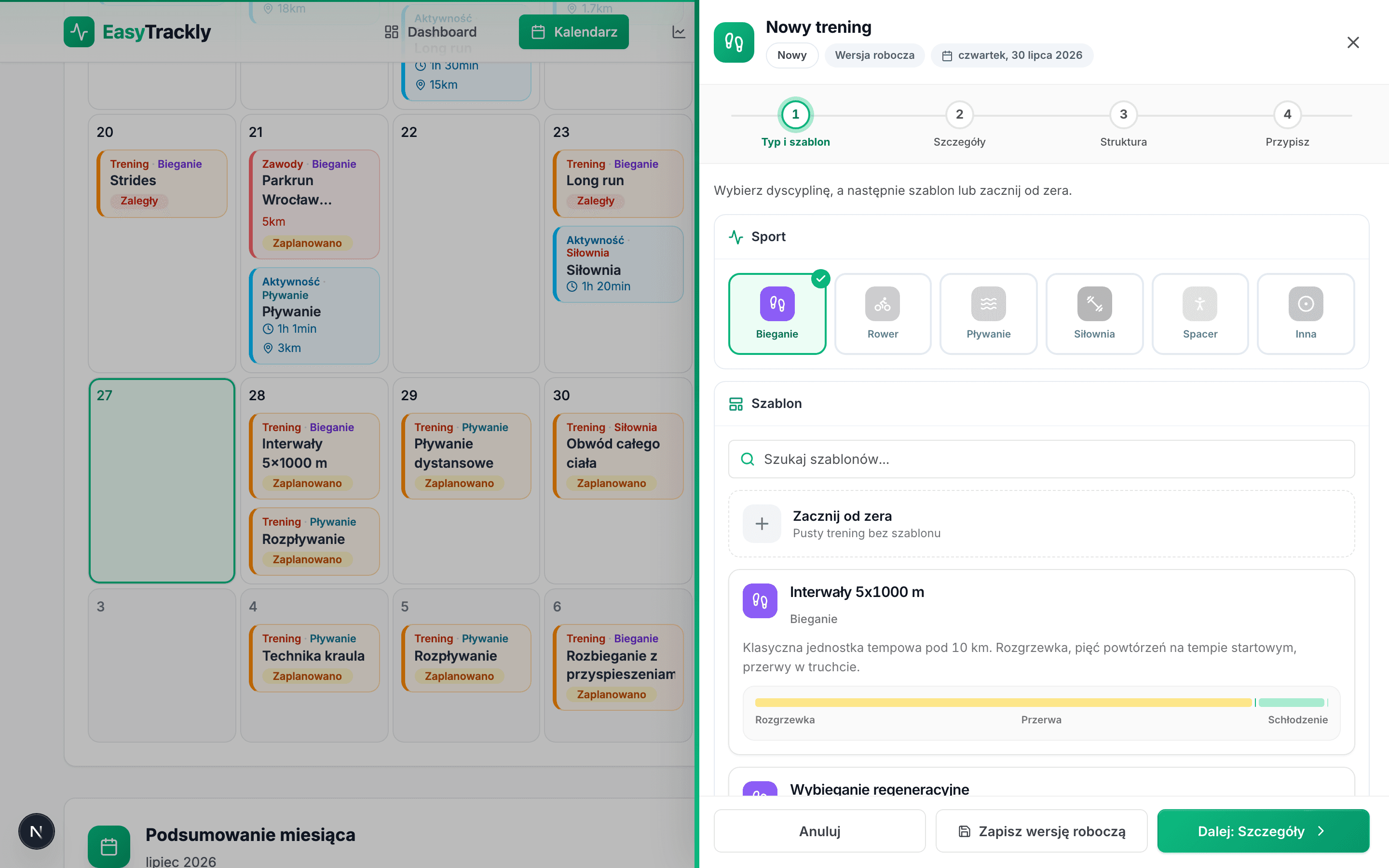The height and width of the screenshot is (868, 1389).
Task: Select the highlighted calendar day 27
Action: point(162,480)
